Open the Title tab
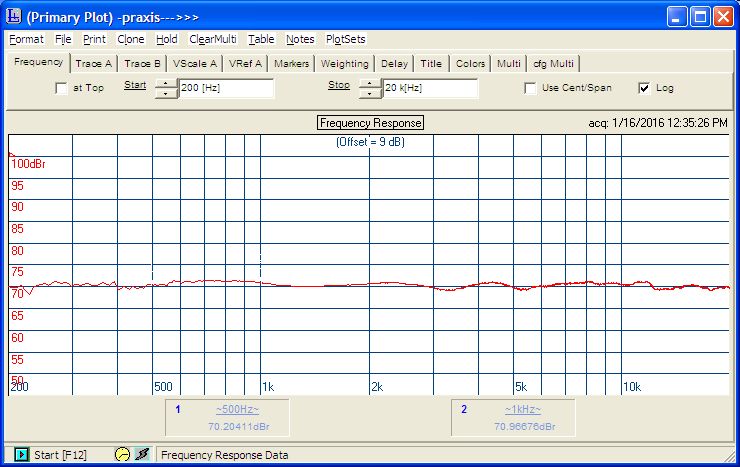740x467 pixels. tap(431, 64)
